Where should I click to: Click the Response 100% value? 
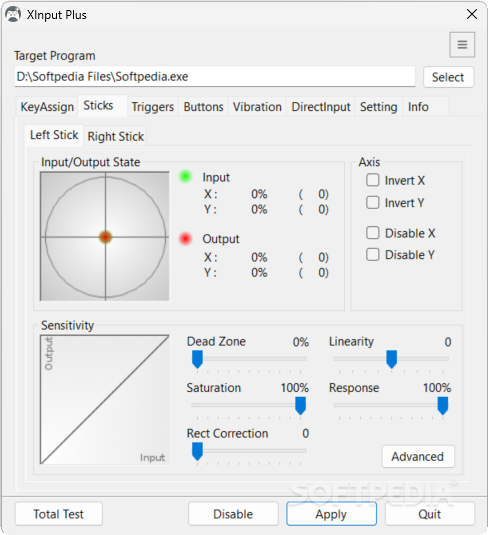pyautogui.click(x=437, y=388)
